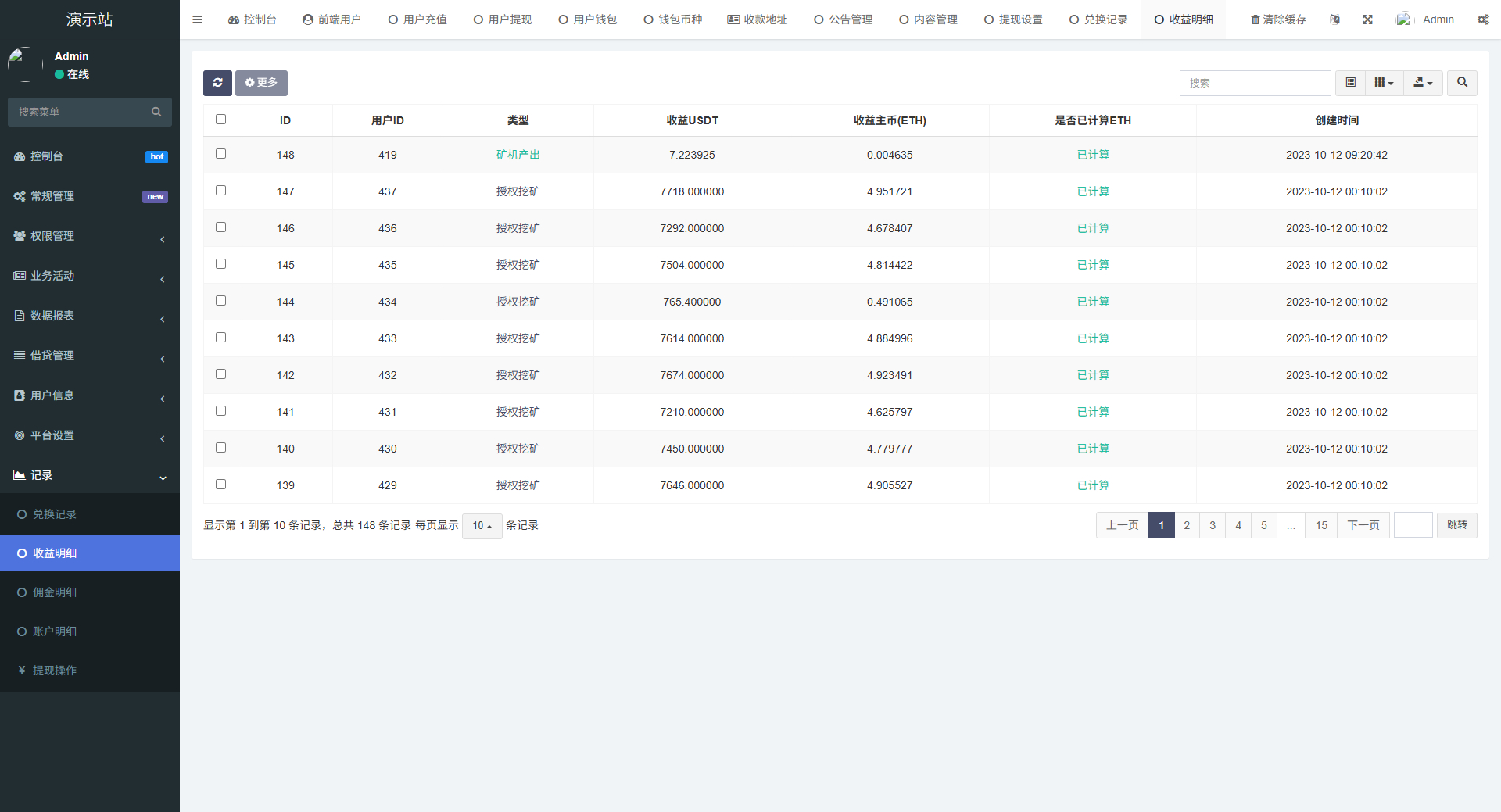
Task: Click the language translation icon in top bar
Action: [x=1335, y=20]
